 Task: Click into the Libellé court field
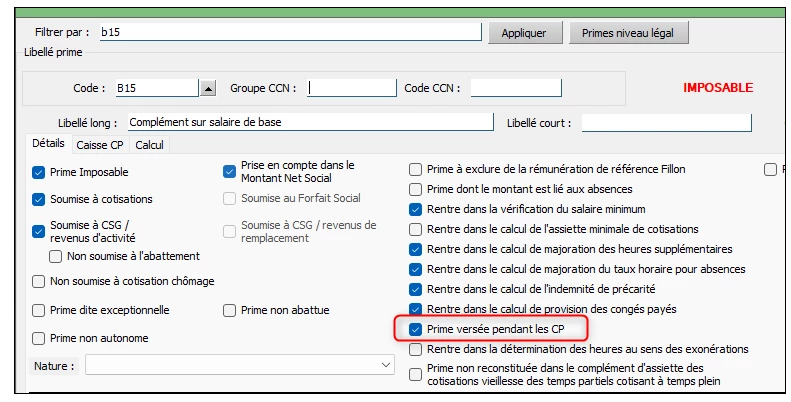[666, 123]
